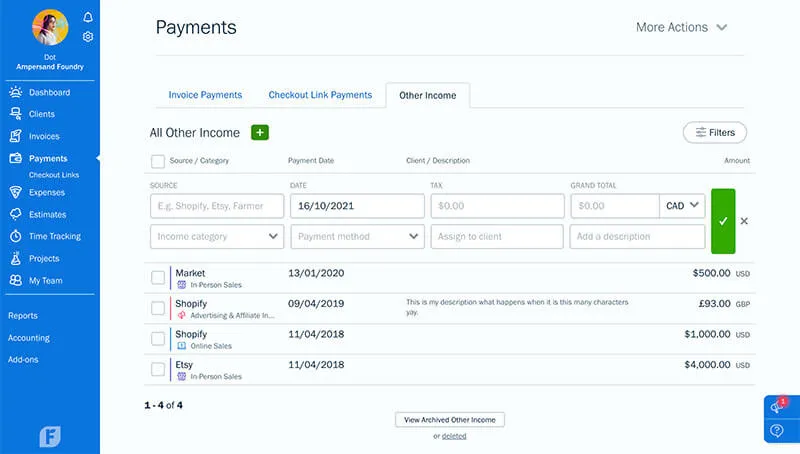
Task: Click the notifications bell icon
Action: tap(88, 18)
